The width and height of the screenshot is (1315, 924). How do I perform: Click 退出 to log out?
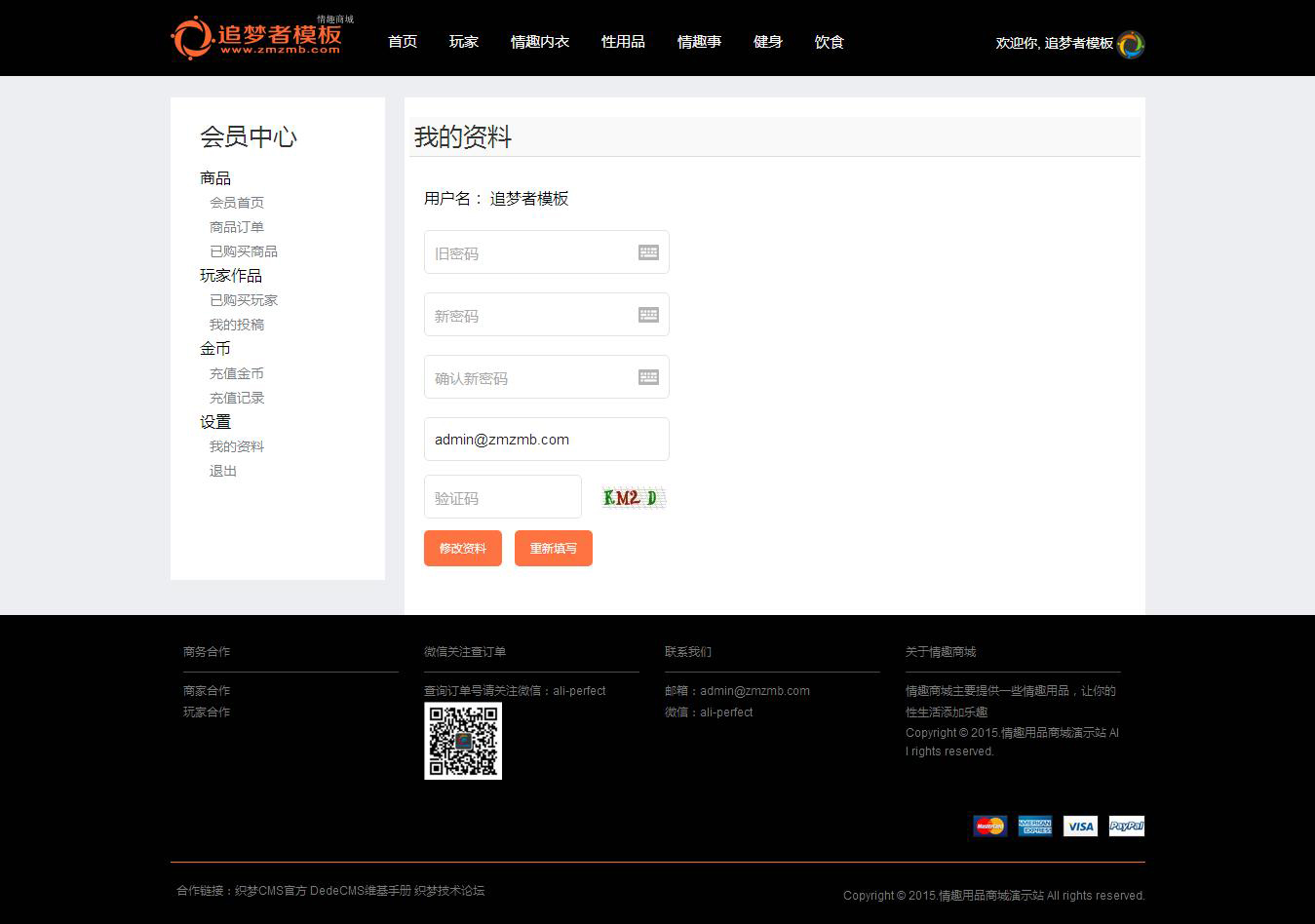tap(223, 471)
